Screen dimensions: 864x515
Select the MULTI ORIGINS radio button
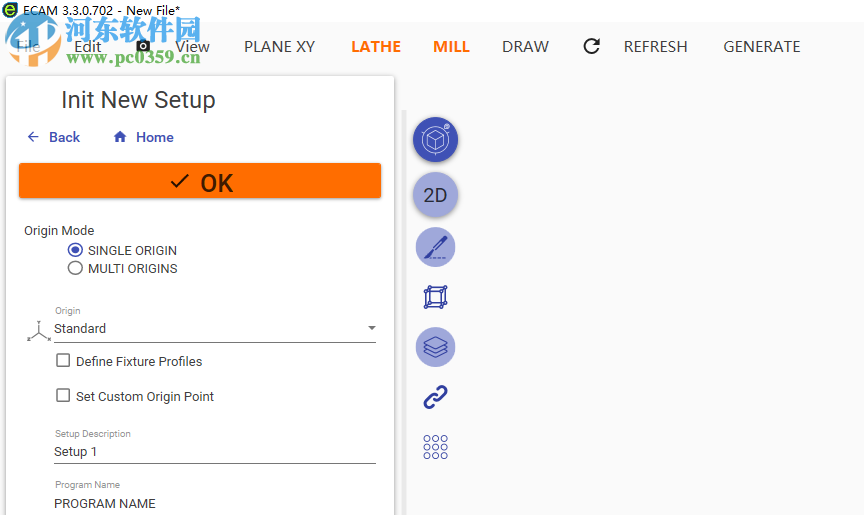pyautogui.click(x=75, y=268)
